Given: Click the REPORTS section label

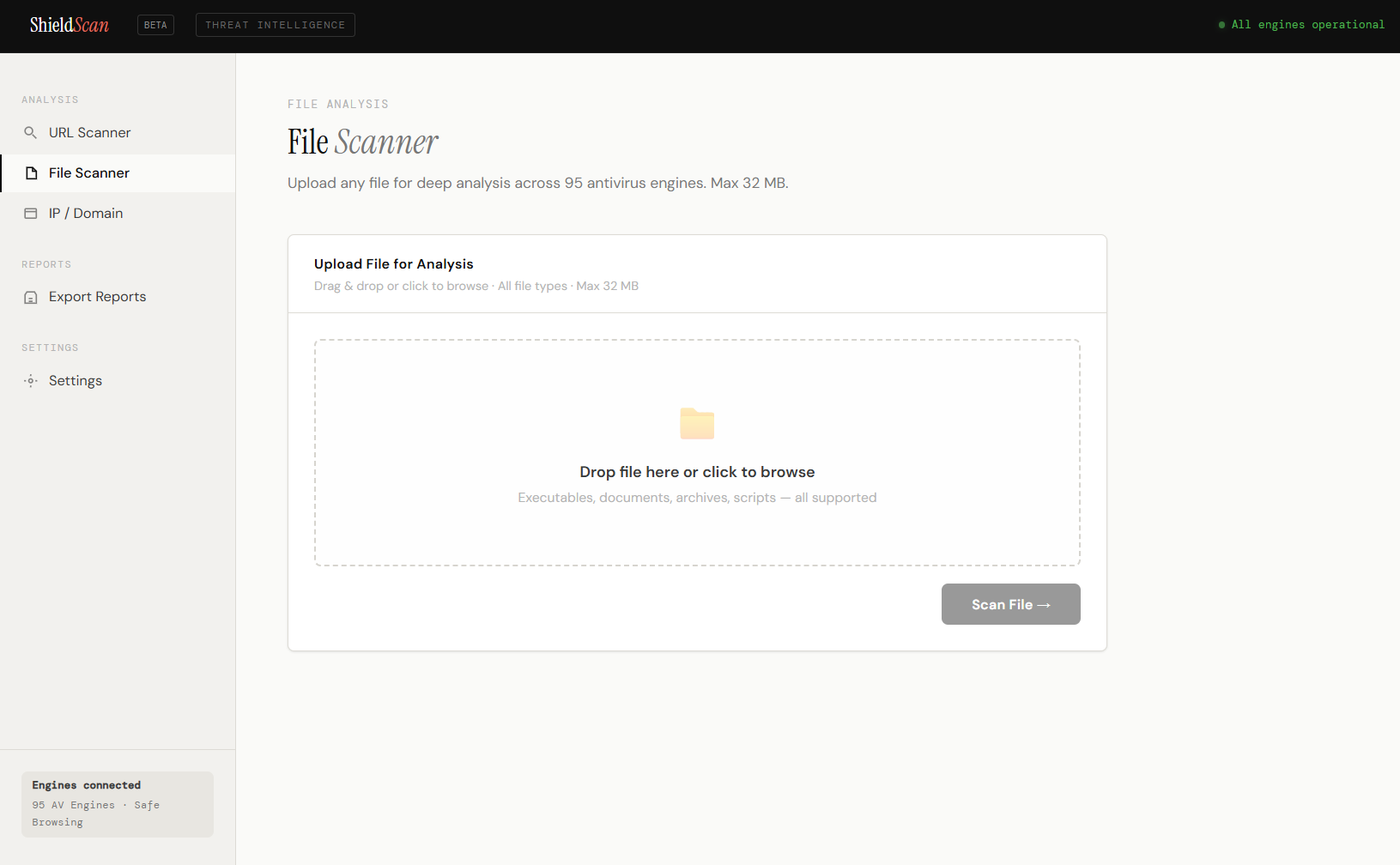Looking at the screenshot, I should click(x=46, y=264).
